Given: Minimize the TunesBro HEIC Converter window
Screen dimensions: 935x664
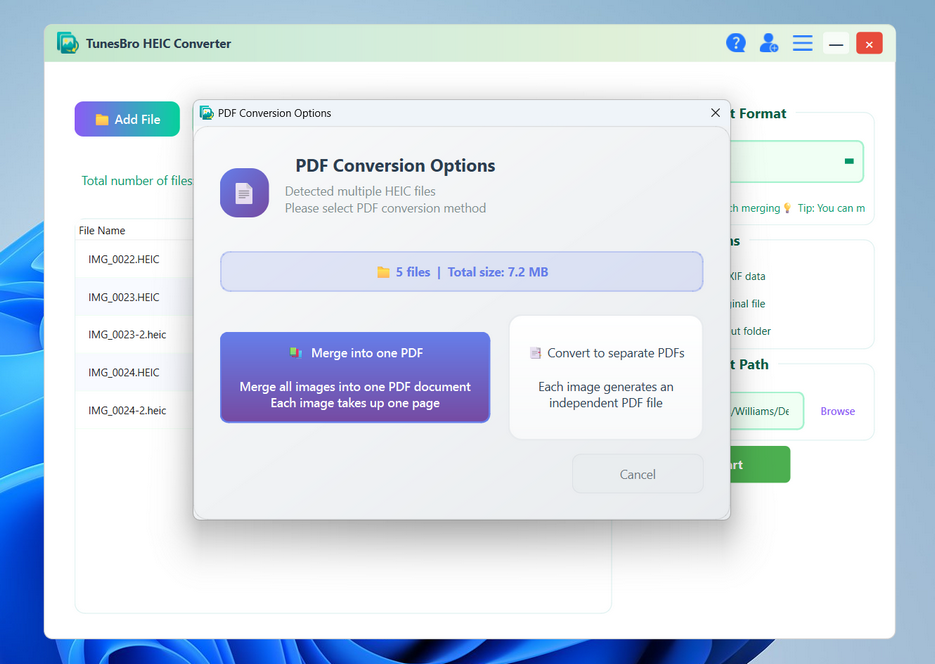Looking at the screenshot, I should tap(836, 44).
